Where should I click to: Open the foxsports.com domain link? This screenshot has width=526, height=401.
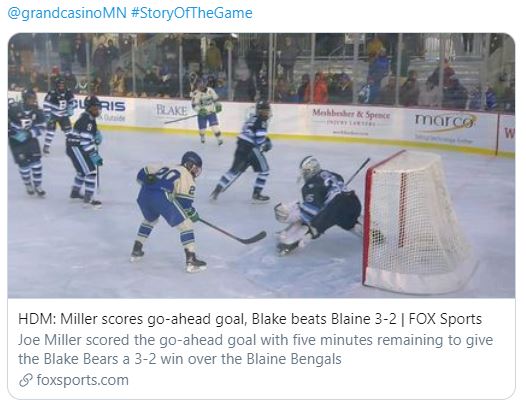point(83,380)
